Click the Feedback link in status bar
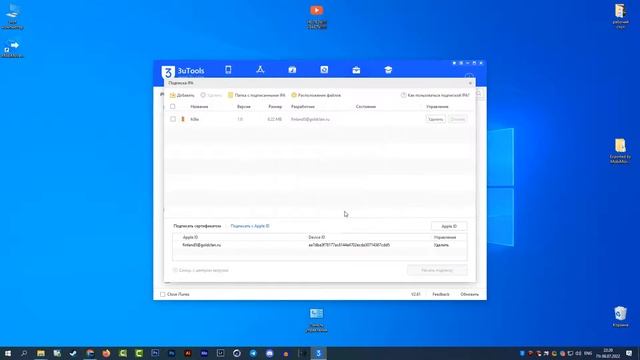640x360 pixels. 441,294
